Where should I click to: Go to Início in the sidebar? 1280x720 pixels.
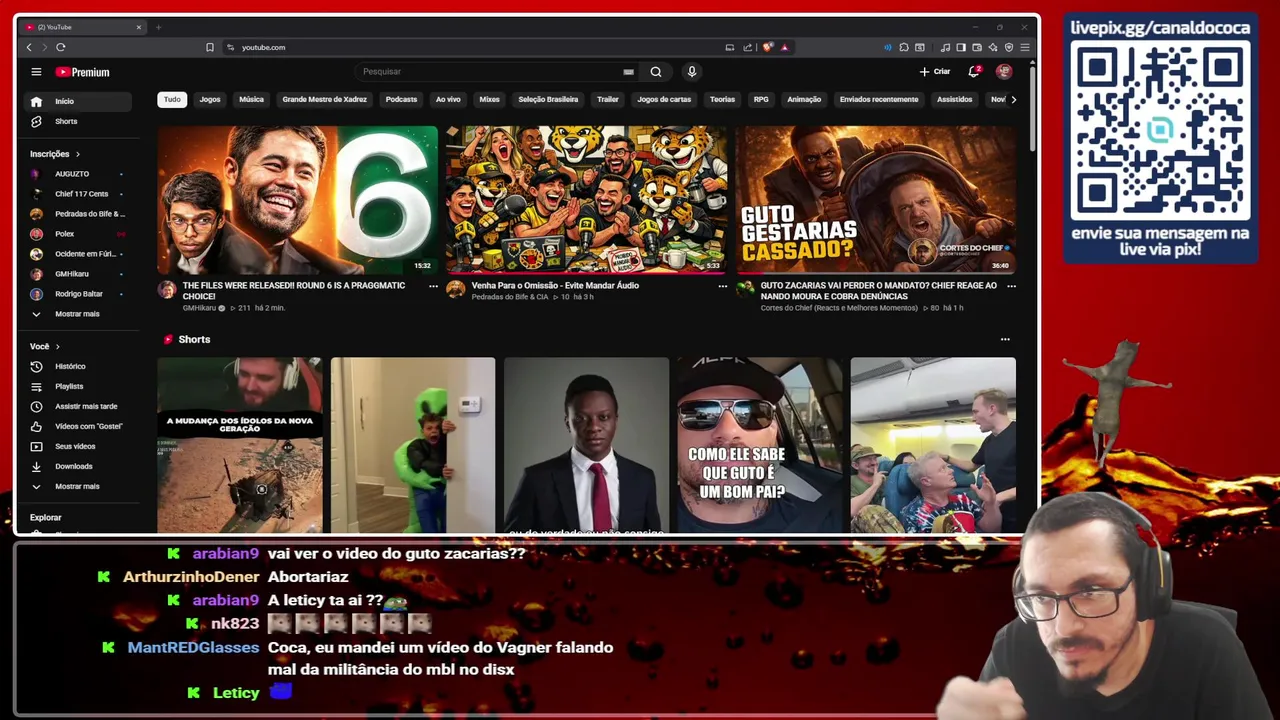[78, 101]
